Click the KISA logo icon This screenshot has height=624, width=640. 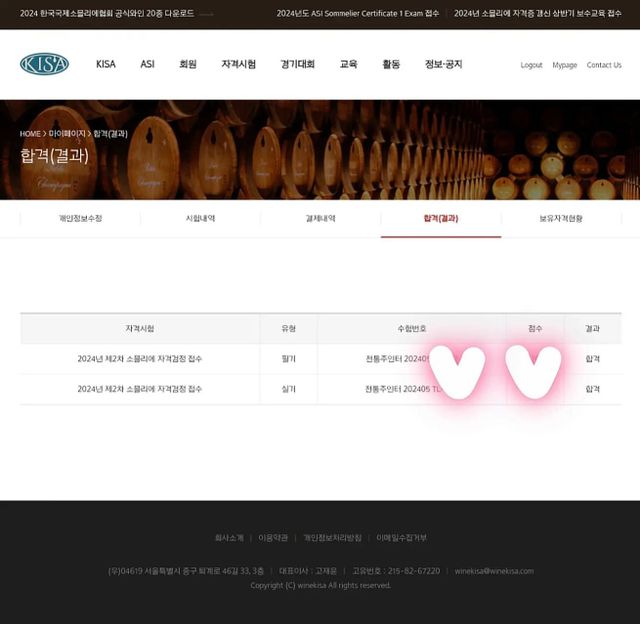click(44, 64)
